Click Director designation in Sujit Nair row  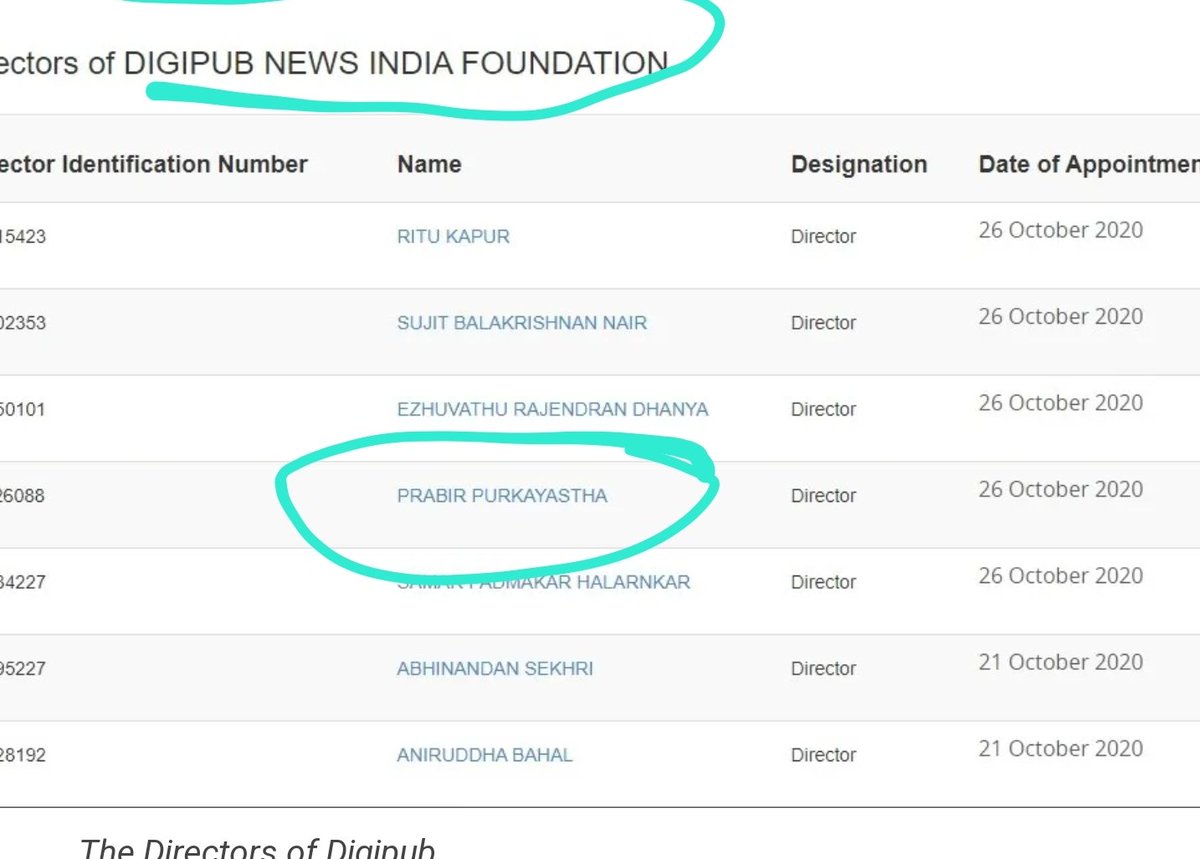click(824, 323)
